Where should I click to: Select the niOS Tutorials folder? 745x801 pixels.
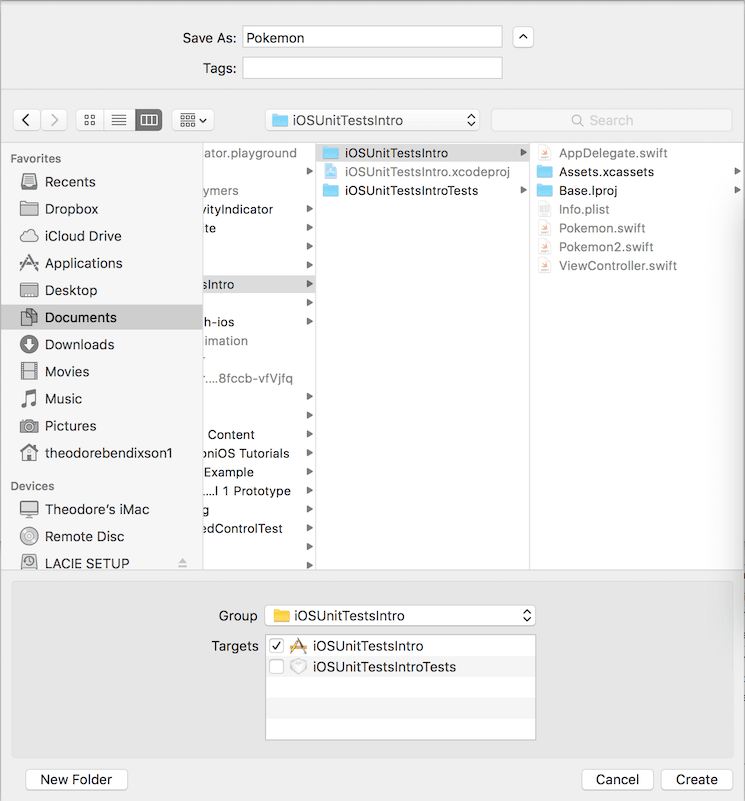pyautogui.click(x=259, y=453)
